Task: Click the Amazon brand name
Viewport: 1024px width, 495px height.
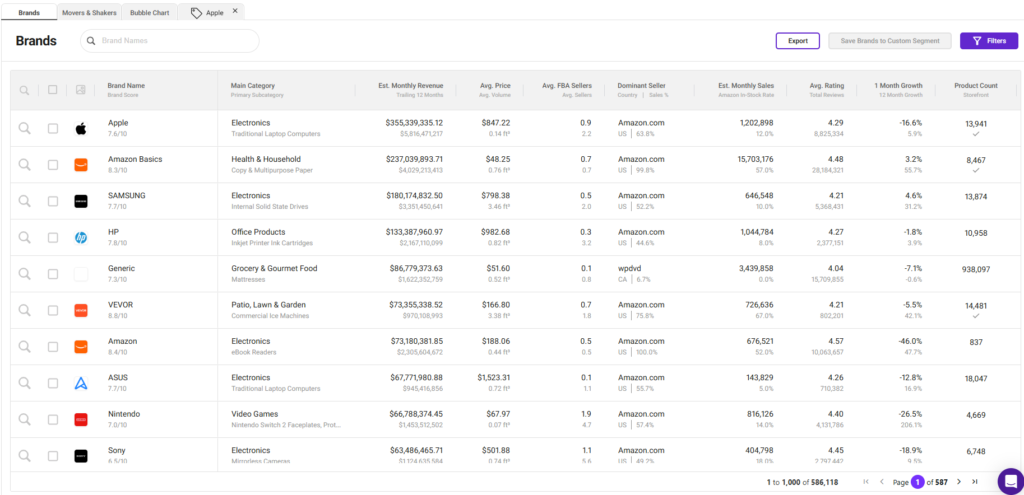Action: [x=123, y=341]
